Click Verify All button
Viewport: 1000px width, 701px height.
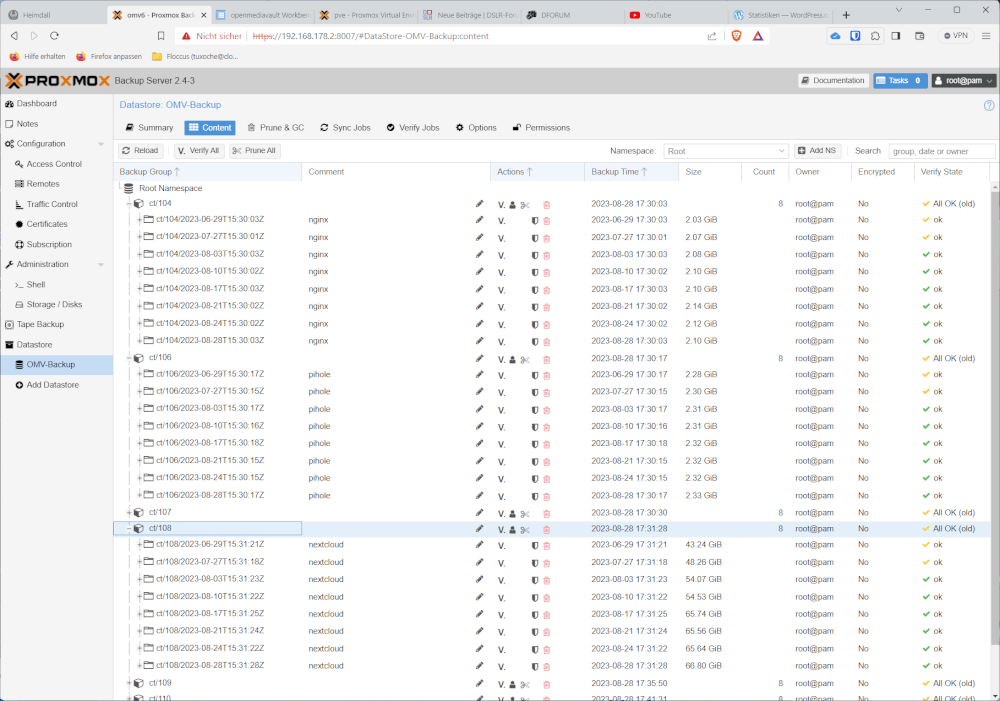tap(199, 151)
